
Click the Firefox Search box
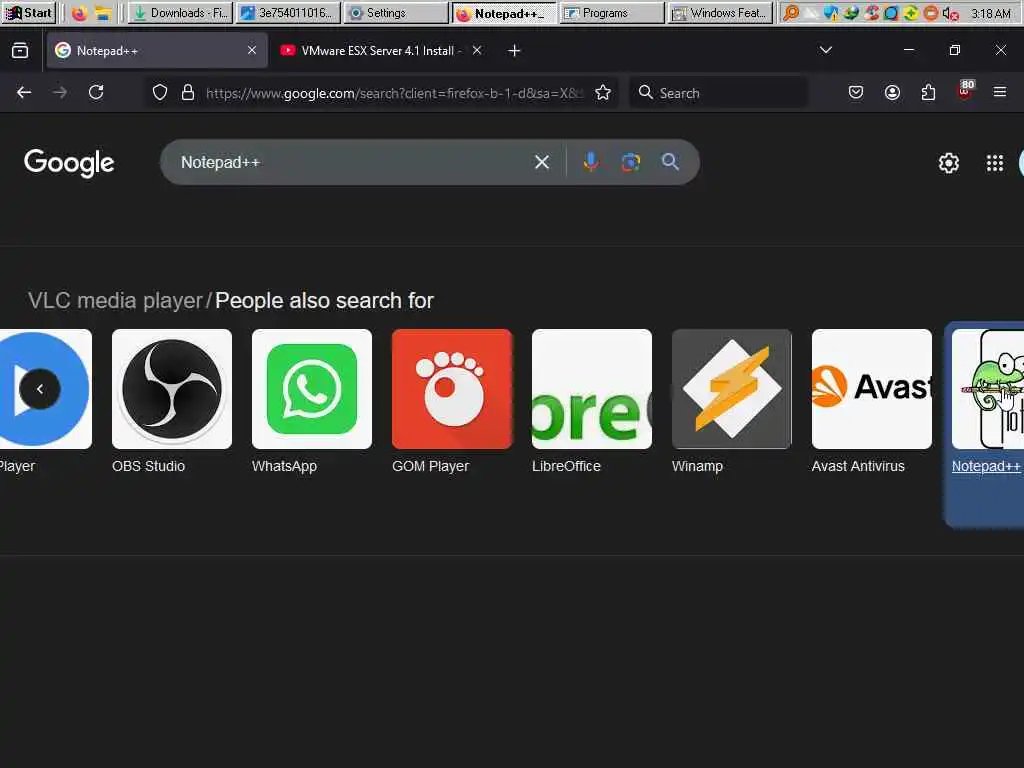click(x=718, y=93)
